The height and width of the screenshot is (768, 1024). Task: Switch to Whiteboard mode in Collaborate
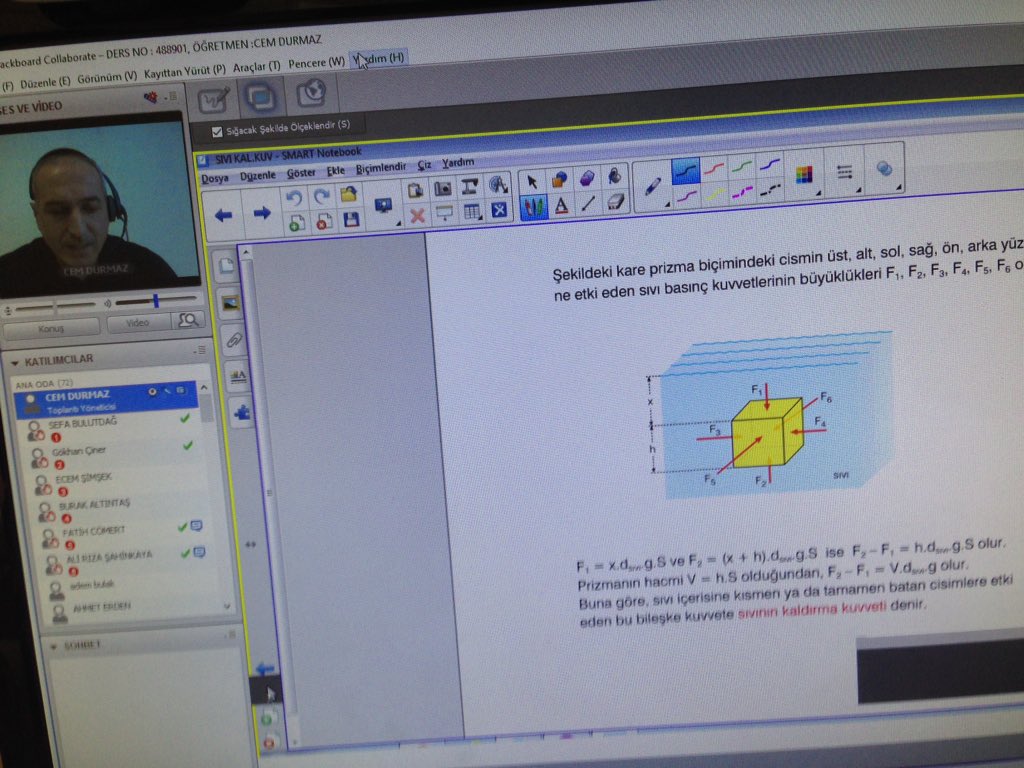(213, 100)
